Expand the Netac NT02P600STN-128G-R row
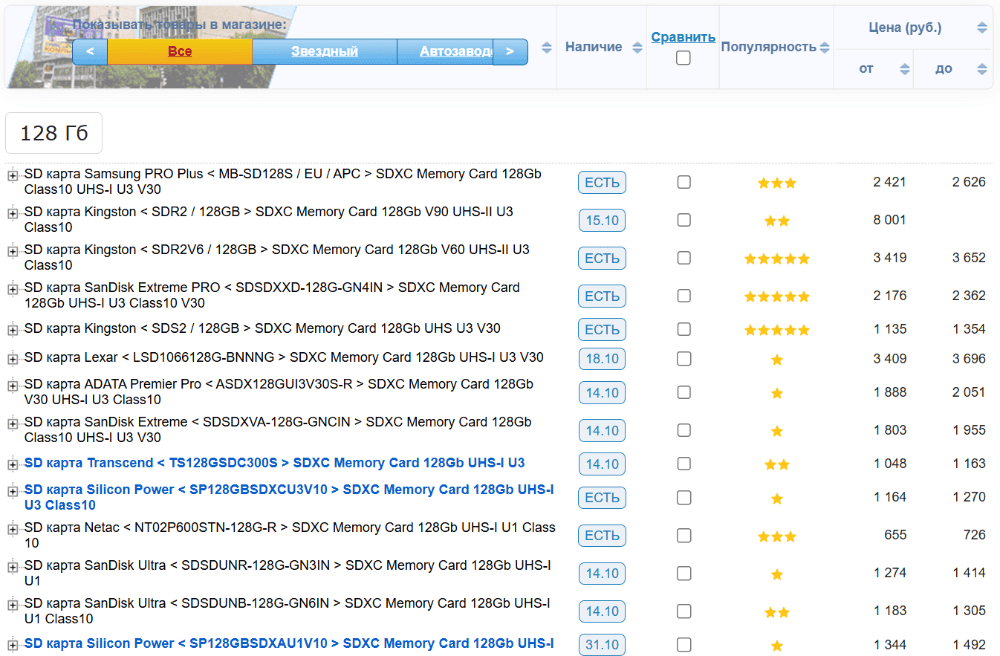The image size is (1000, 656). 13,529
